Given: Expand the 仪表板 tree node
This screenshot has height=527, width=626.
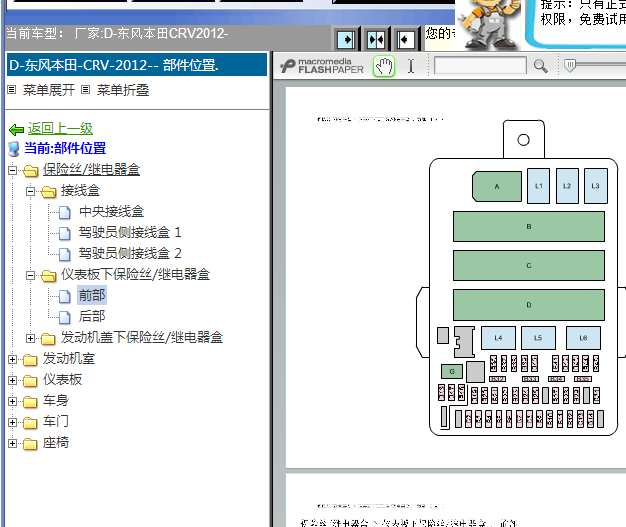Looking at the screenshot, I should click(12, 380).
